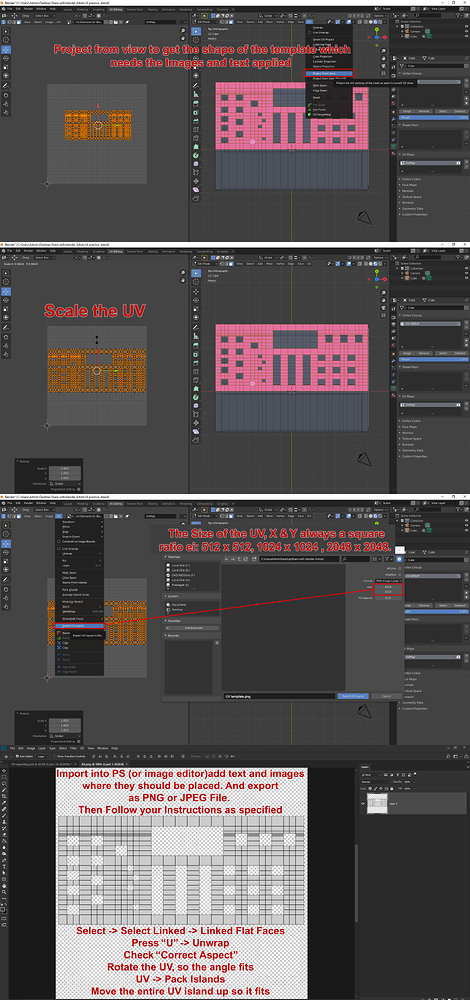Image resolution: width=470 pixels, height=1000 pixels.
Task: Toggle Constrain to Image Bounds in export-window UV menu
Action: click(x=78, y=541)
